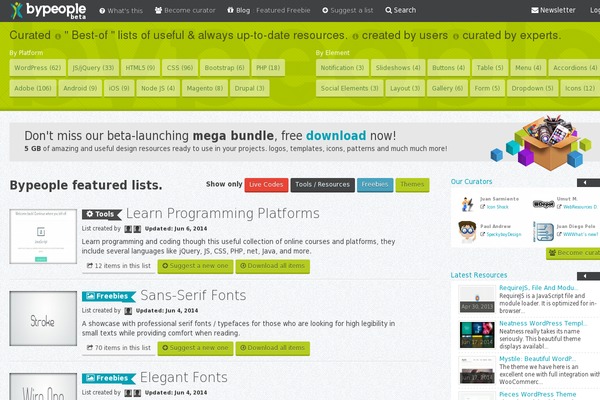Click the info icon next to Curated
The height and width of the screenshot is (400, 600).
(x=58, y=36)
